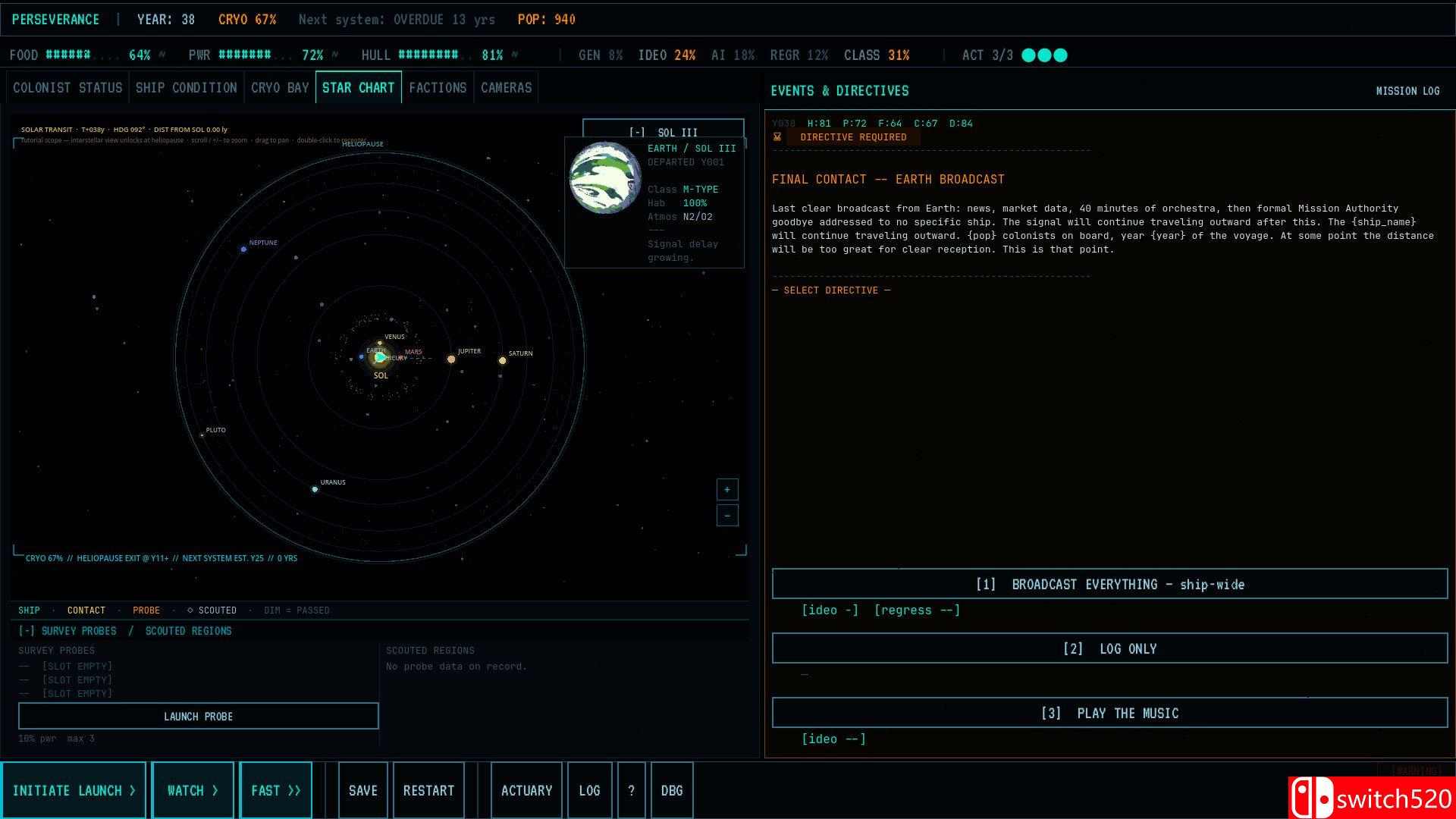Open the DBG debug panel

tap(672, 790)
